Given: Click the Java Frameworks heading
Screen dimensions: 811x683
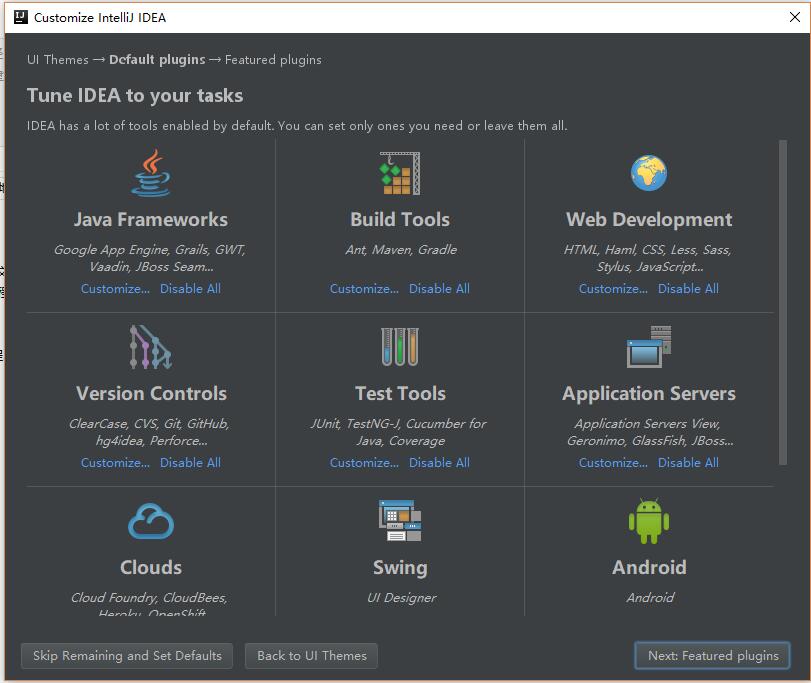Looking at the screenshot, I should [x=151, y=220].
